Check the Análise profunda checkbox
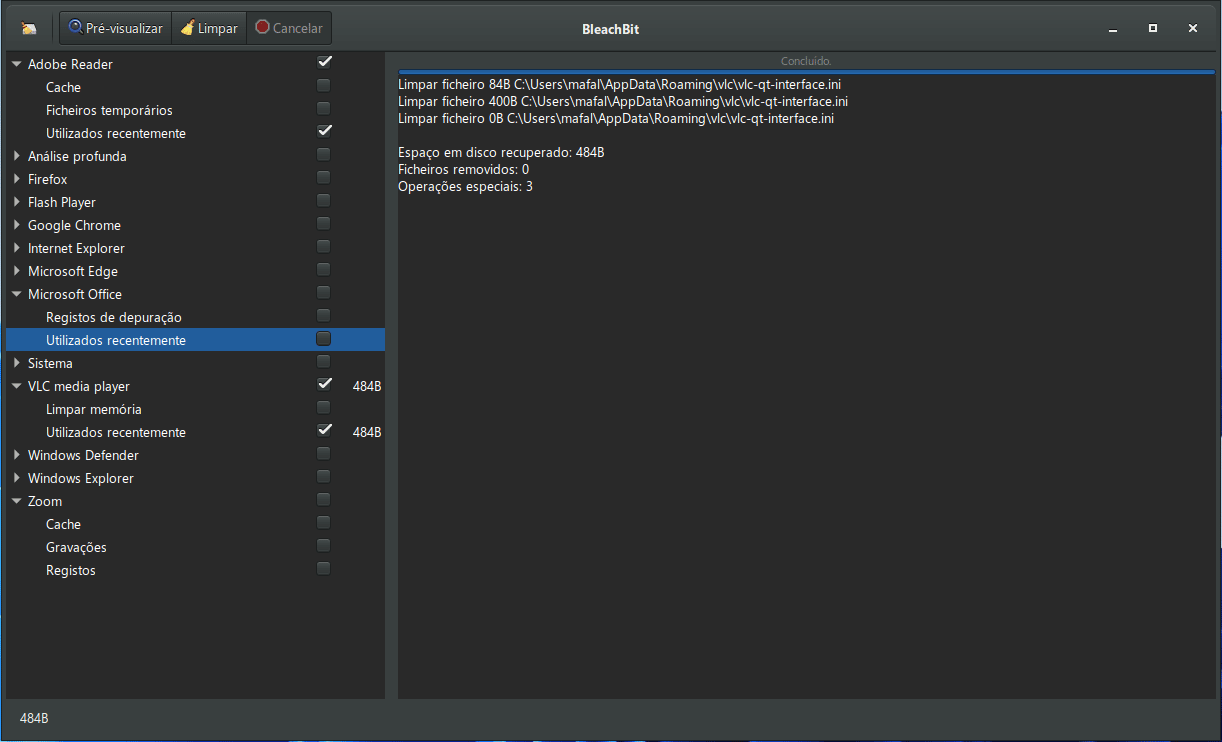Image resolution: width=1222 pixels, height=742 pixels. tap(324, 154)
